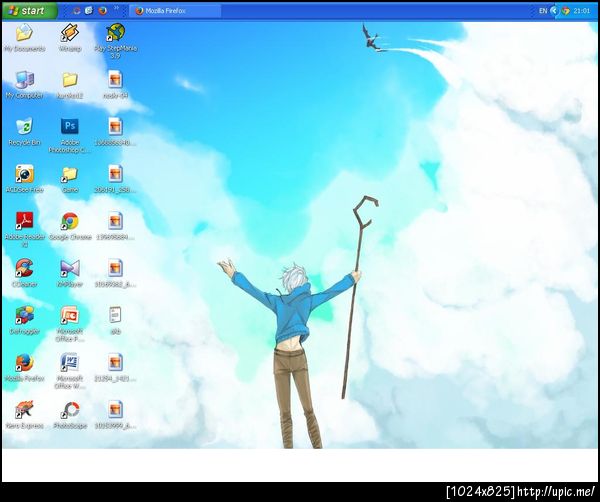Select the text file icon below KMPlayer row
The width and height of the screenshot is (600, 502).
[x=115, y=320]
